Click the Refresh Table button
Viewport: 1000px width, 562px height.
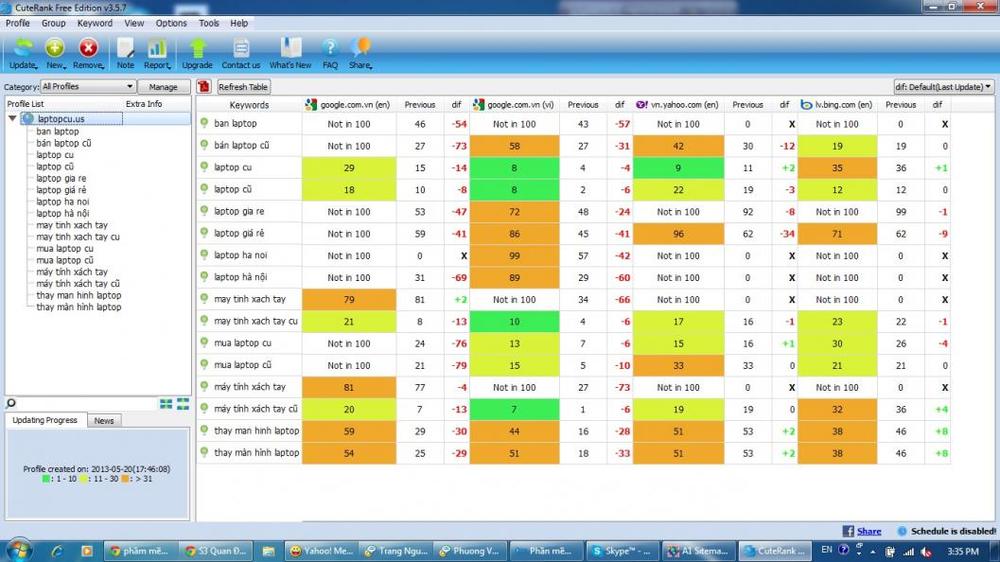(x=243, y=87)
